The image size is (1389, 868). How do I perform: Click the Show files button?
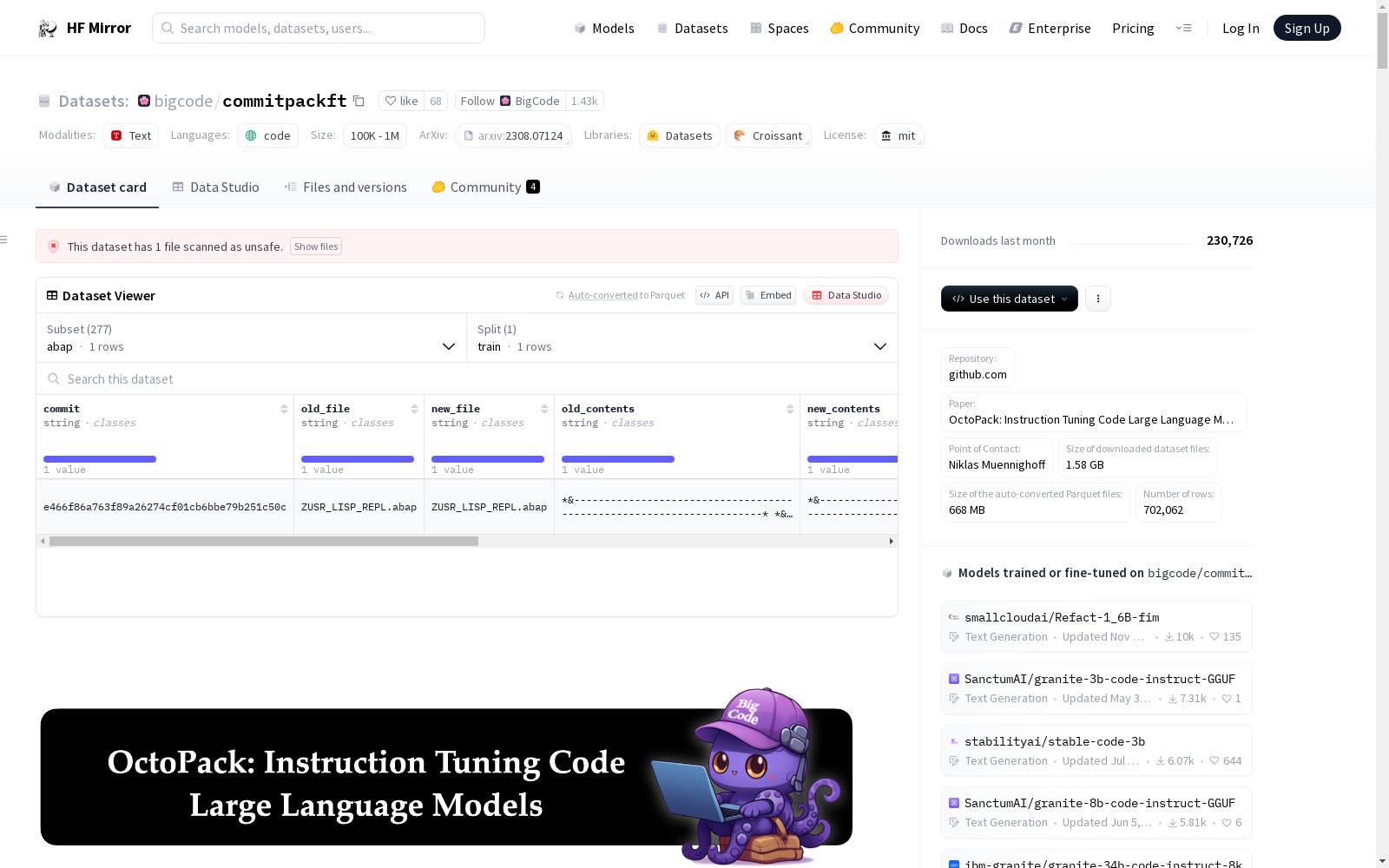tap(316, 247)
